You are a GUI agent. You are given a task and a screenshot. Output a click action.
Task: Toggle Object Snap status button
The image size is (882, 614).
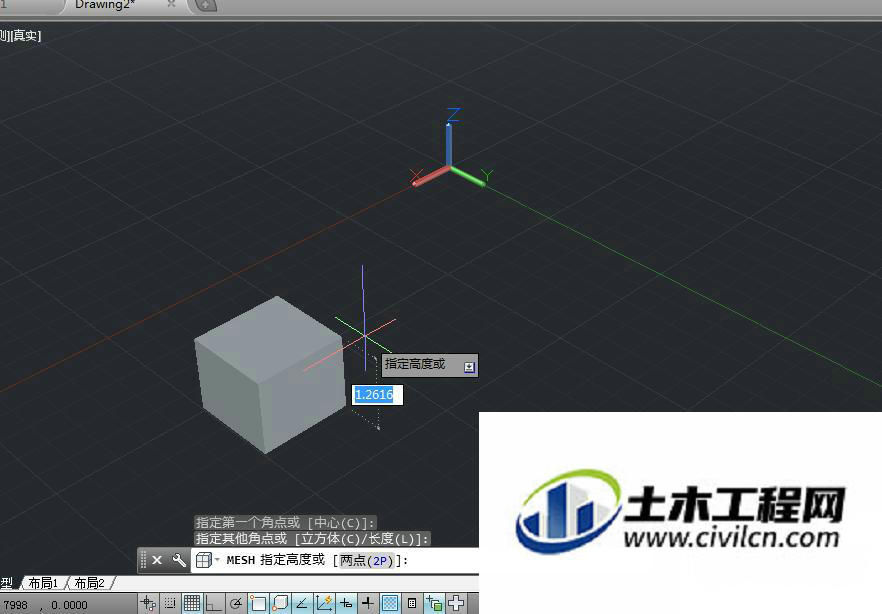(258, 603)
